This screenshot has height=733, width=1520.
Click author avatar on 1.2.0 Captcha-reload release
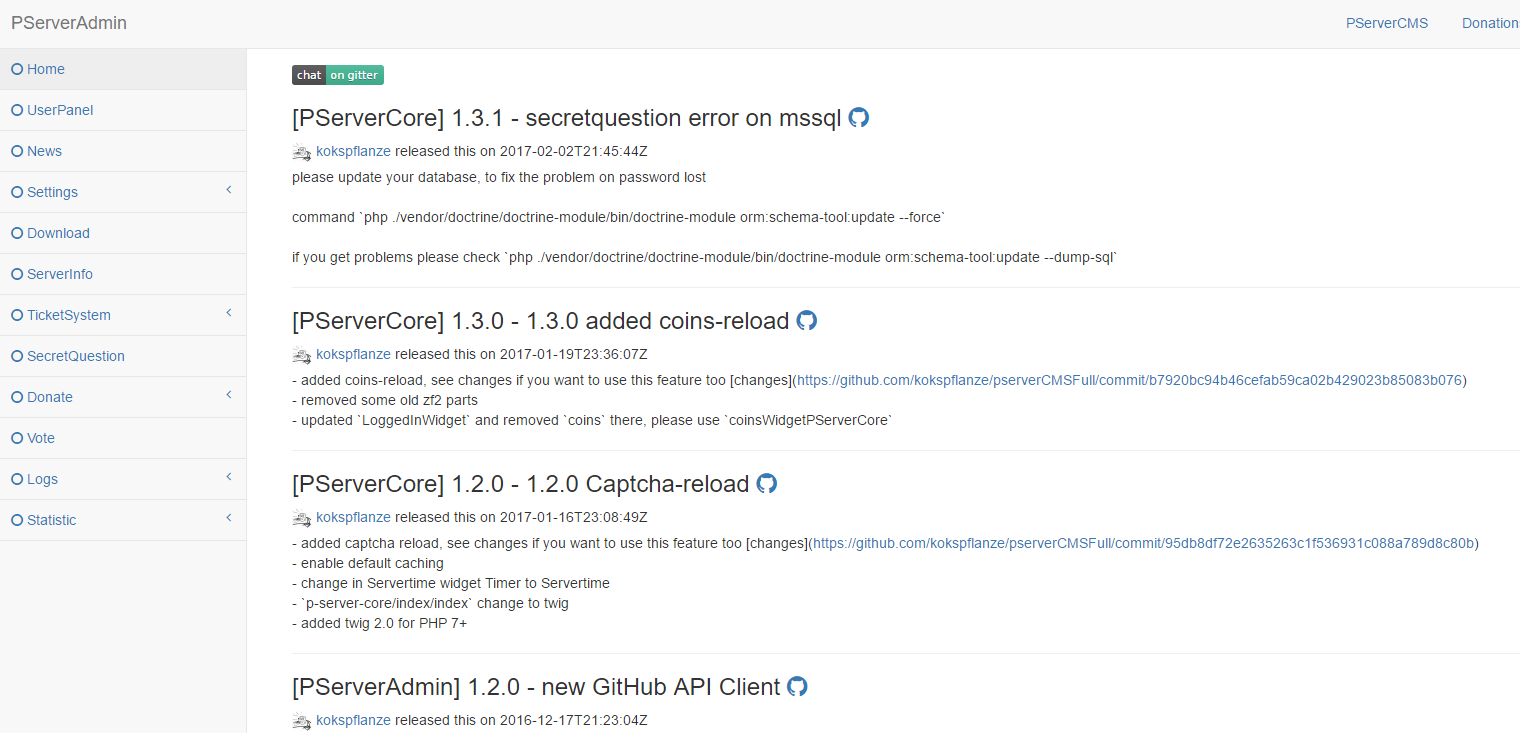(x=302, y=518)
